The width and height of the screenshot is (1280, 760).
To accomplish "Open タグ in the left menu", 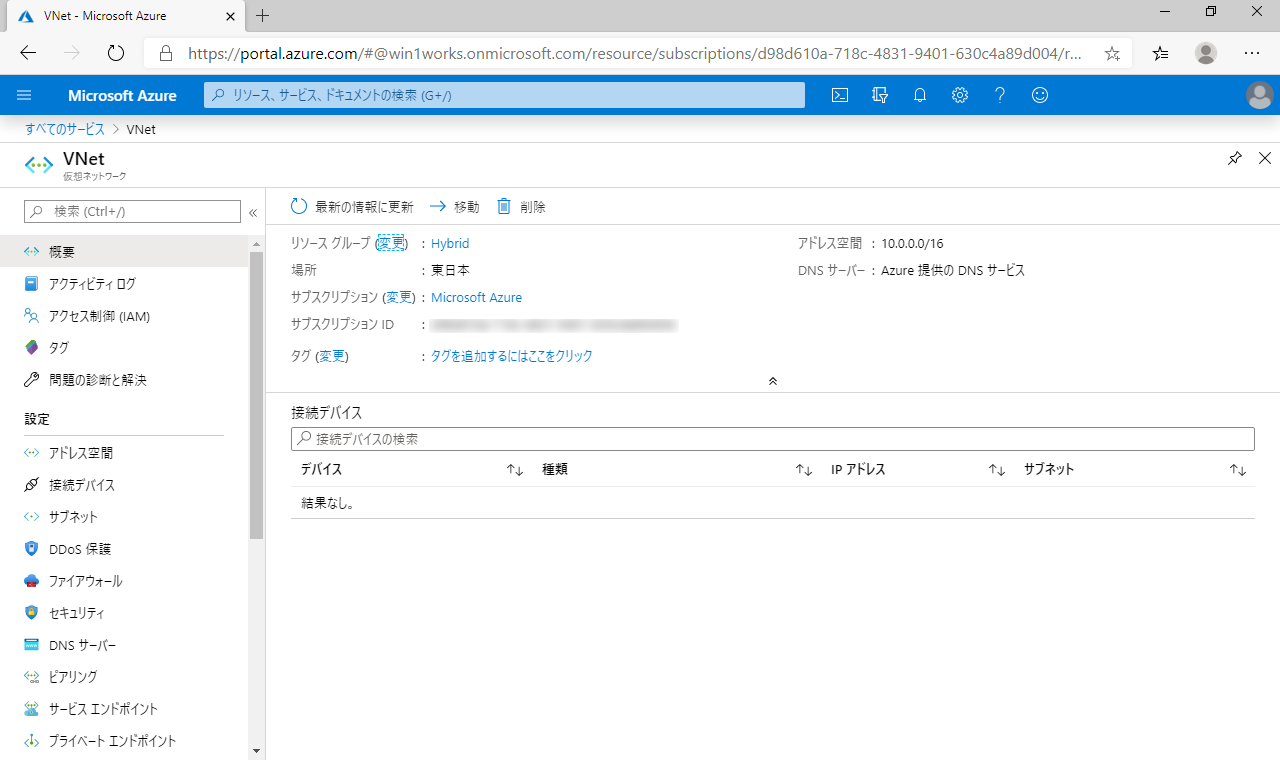I will [124, 348].
